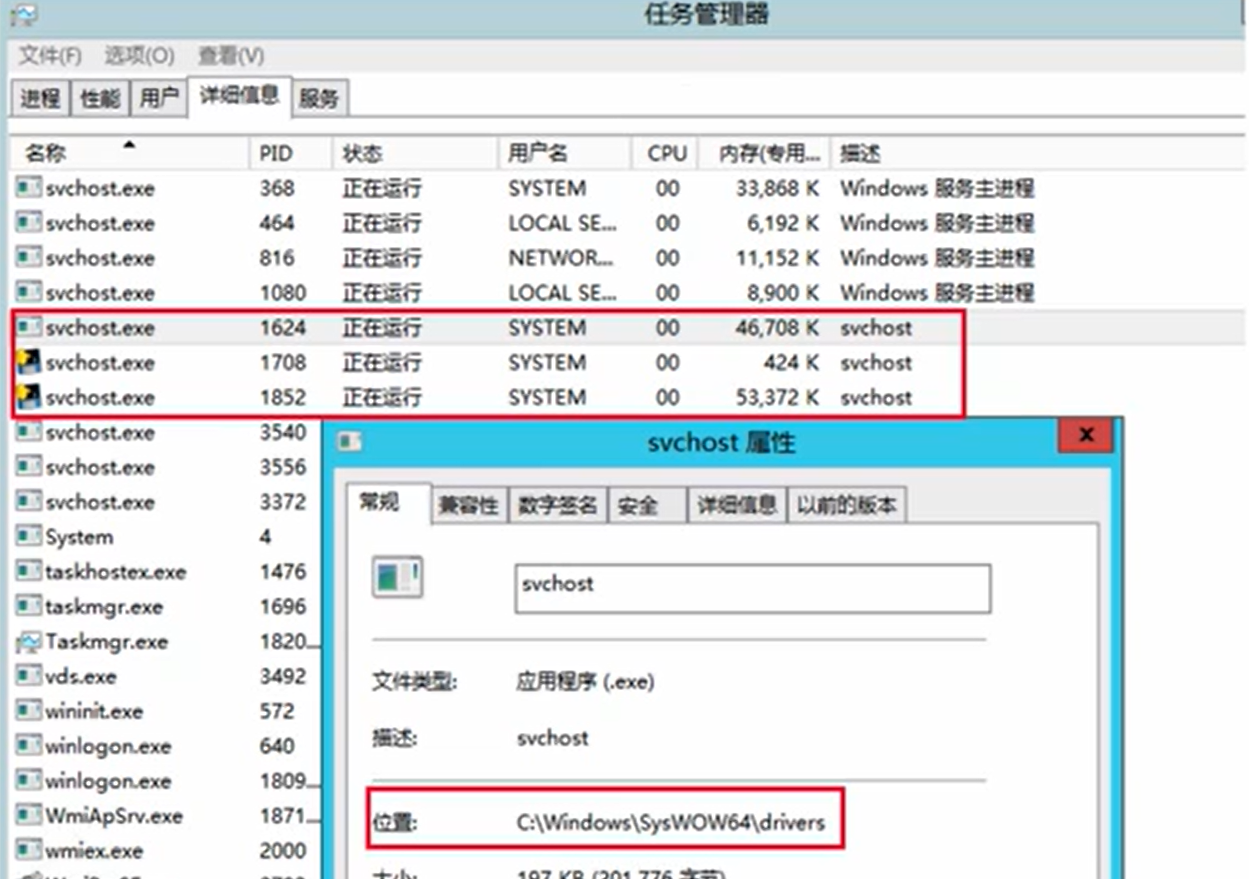Click the icon of svchost.exe PID 1852
This screenshot has width=1249, height=879.
tap(29, 397)
